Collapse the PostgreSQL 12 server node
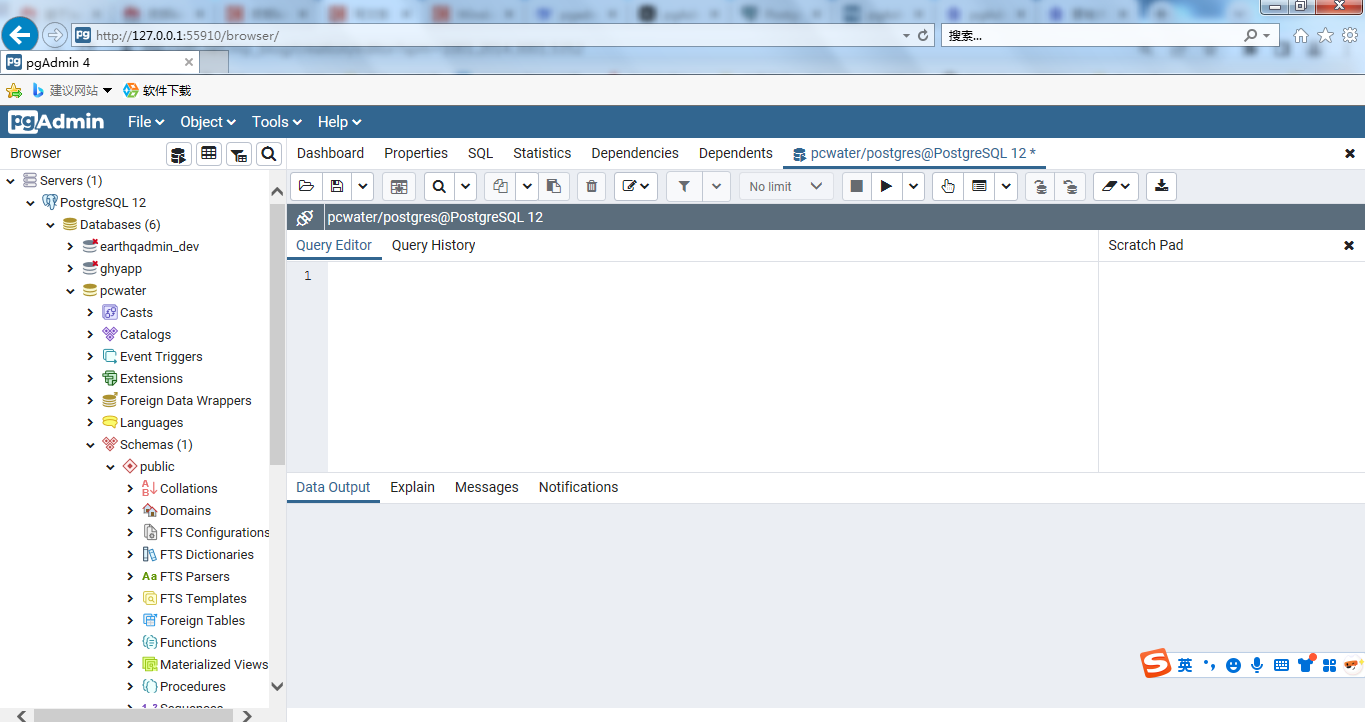This screenshot has height=722, width=1365. (30, 203)
